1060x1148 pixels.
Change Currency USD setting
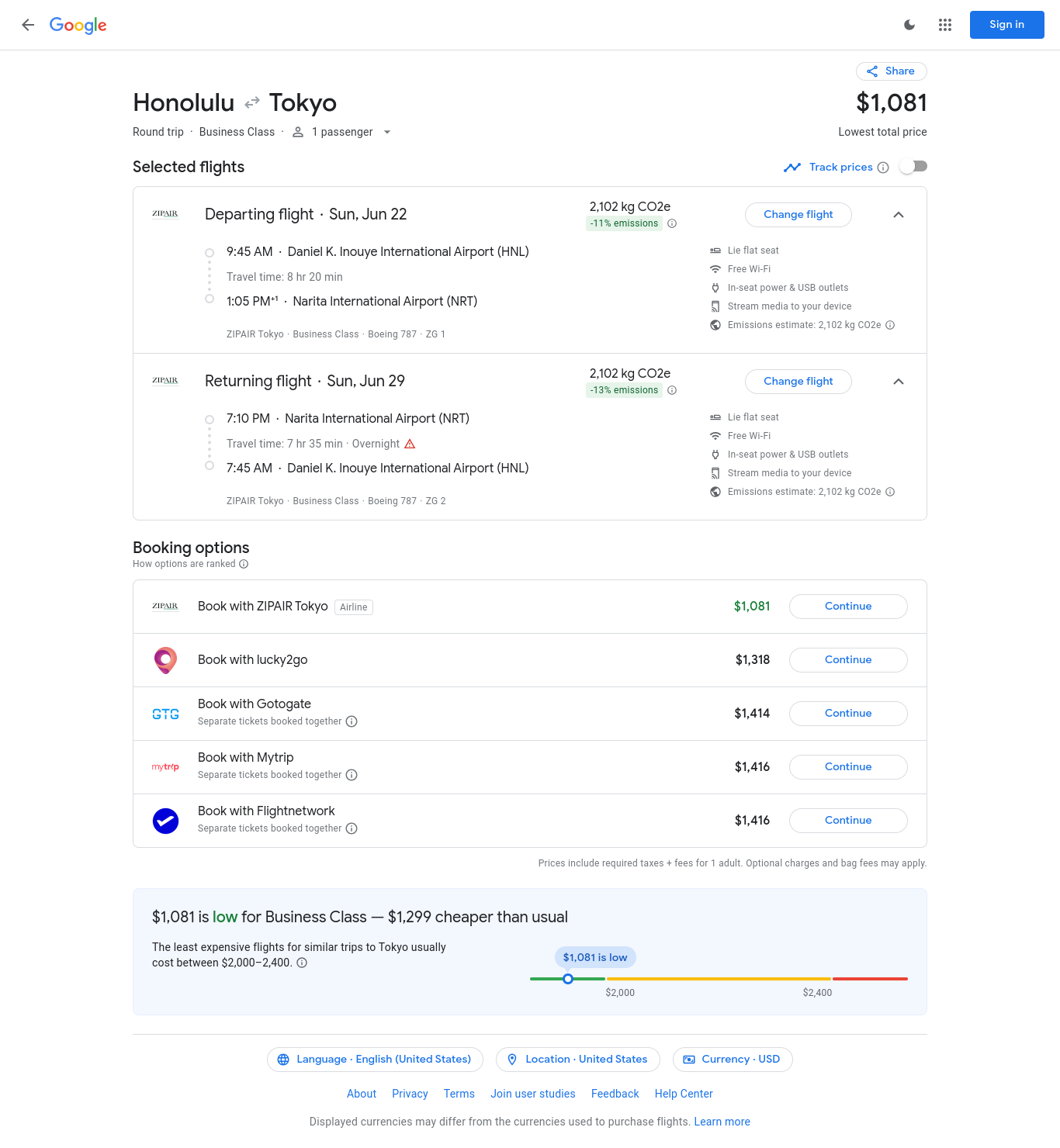[x=732, y=1060]
